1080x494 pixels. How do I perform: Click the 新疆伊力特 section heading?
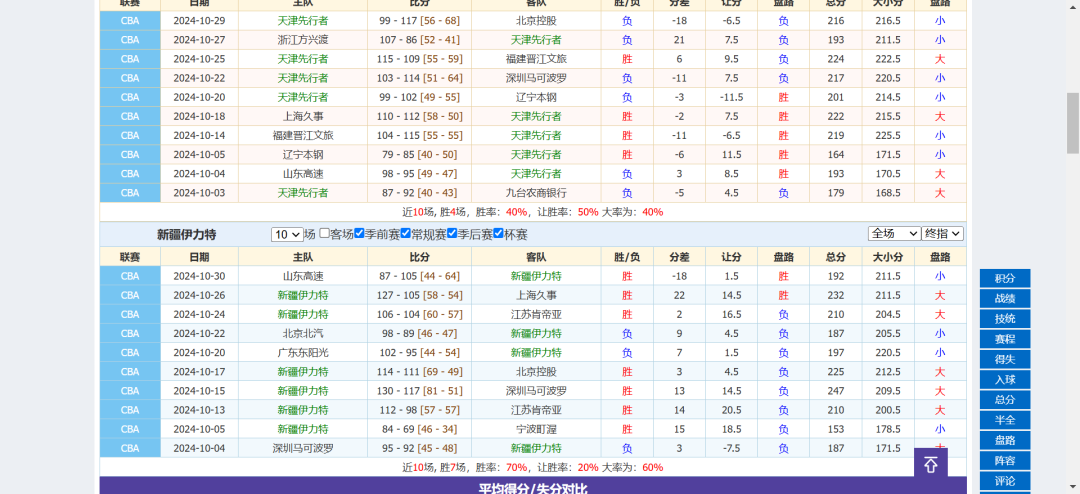[x=187, y=235]
